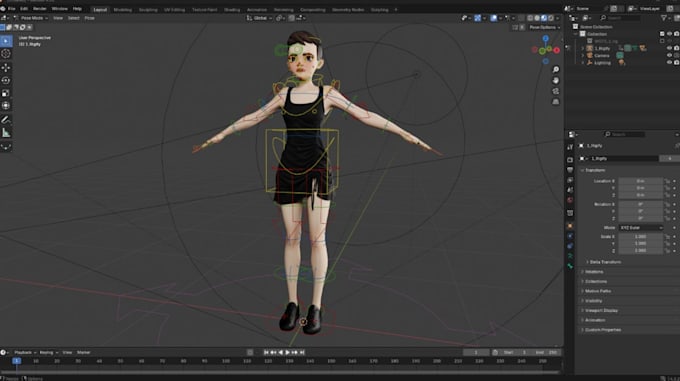Click the blue Z axis gizmo
680x381 pixels.
[546, 39]
